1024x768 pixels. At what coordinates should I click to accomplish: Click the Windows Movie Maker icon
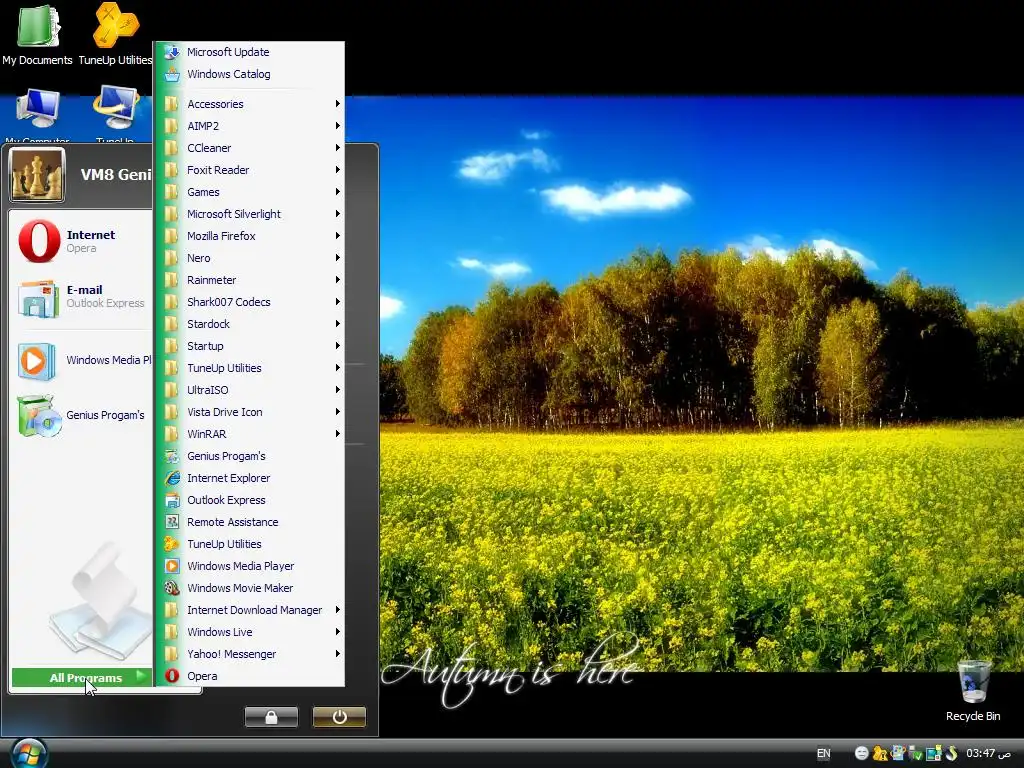coord(172,588)
